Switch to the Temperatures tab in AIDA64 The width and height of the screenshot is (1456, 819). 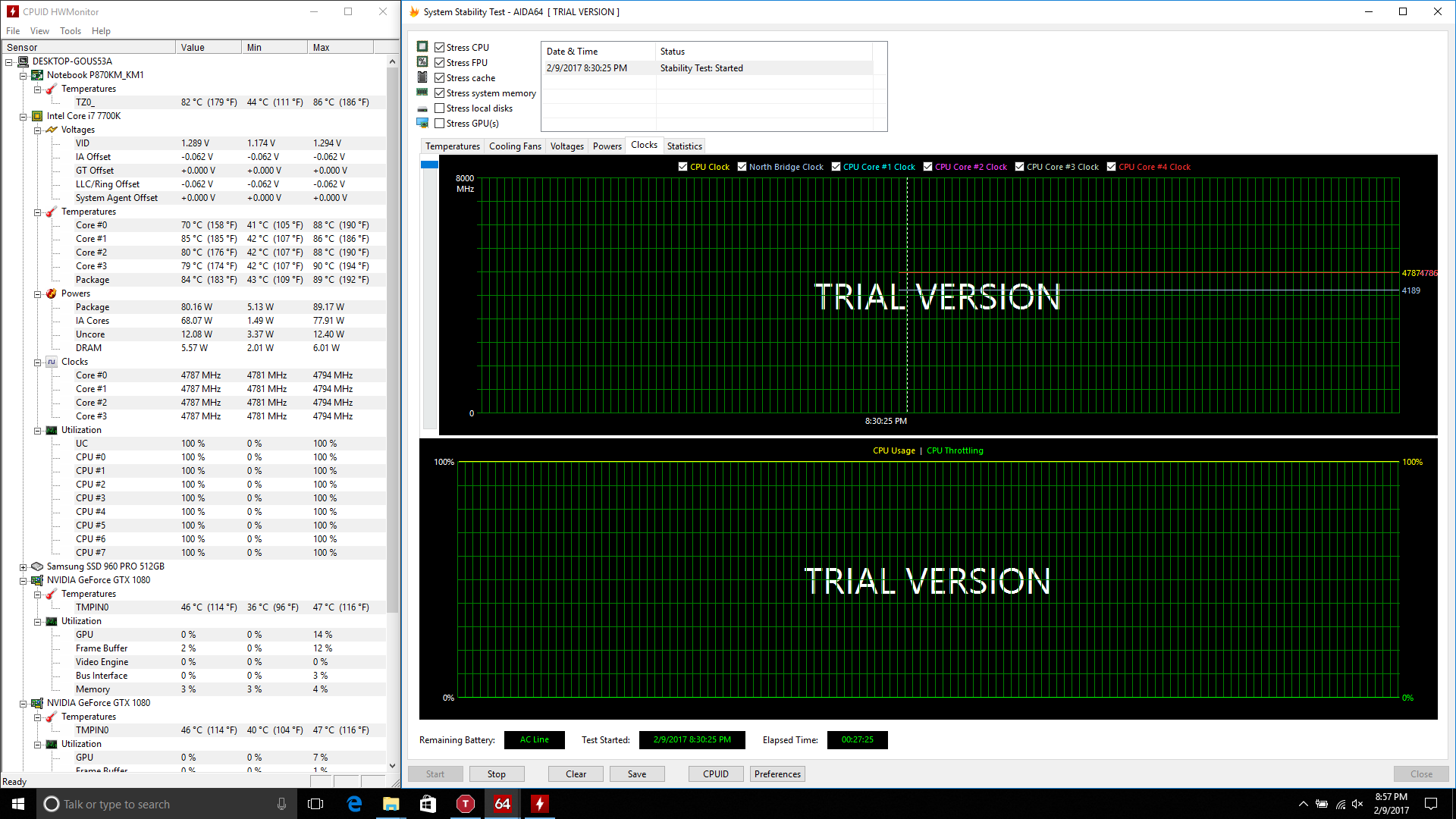[x=453, y=146]
